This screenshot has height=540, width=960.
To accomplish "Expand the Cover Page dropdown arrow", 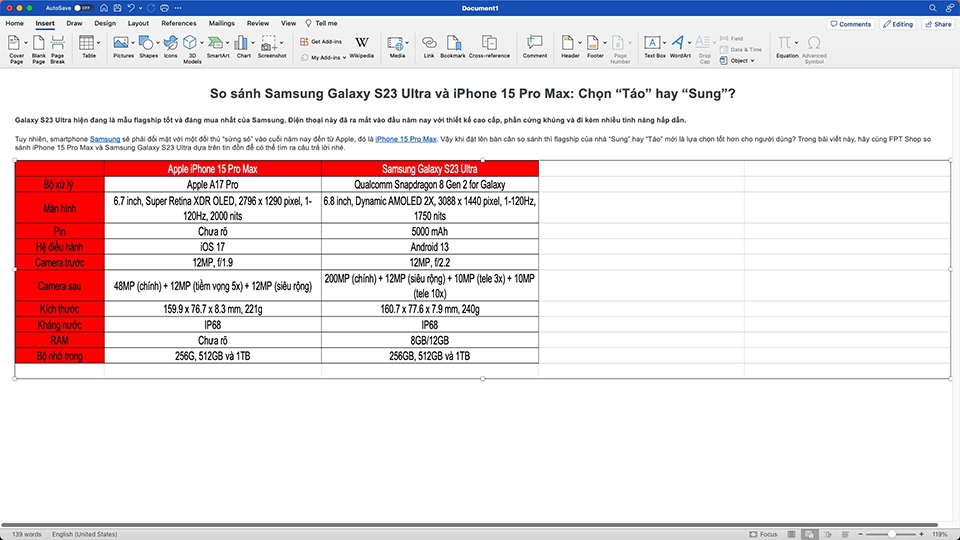I will pyautogui.click(x=26, y=43).
